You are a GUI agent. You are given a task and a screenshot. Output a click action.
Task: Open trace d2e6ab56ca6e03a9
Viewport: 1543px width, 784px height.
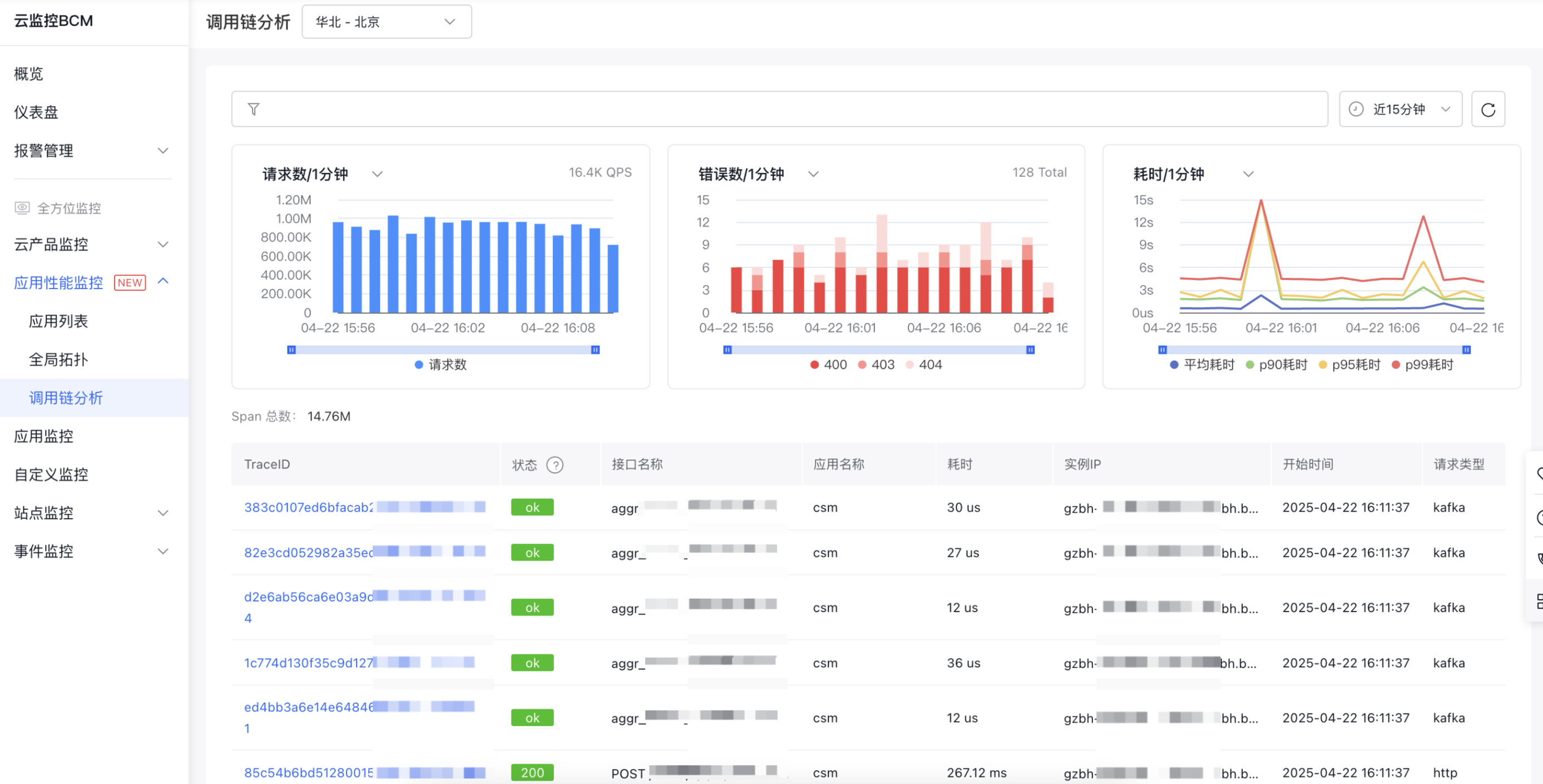(x=309, y=597)
